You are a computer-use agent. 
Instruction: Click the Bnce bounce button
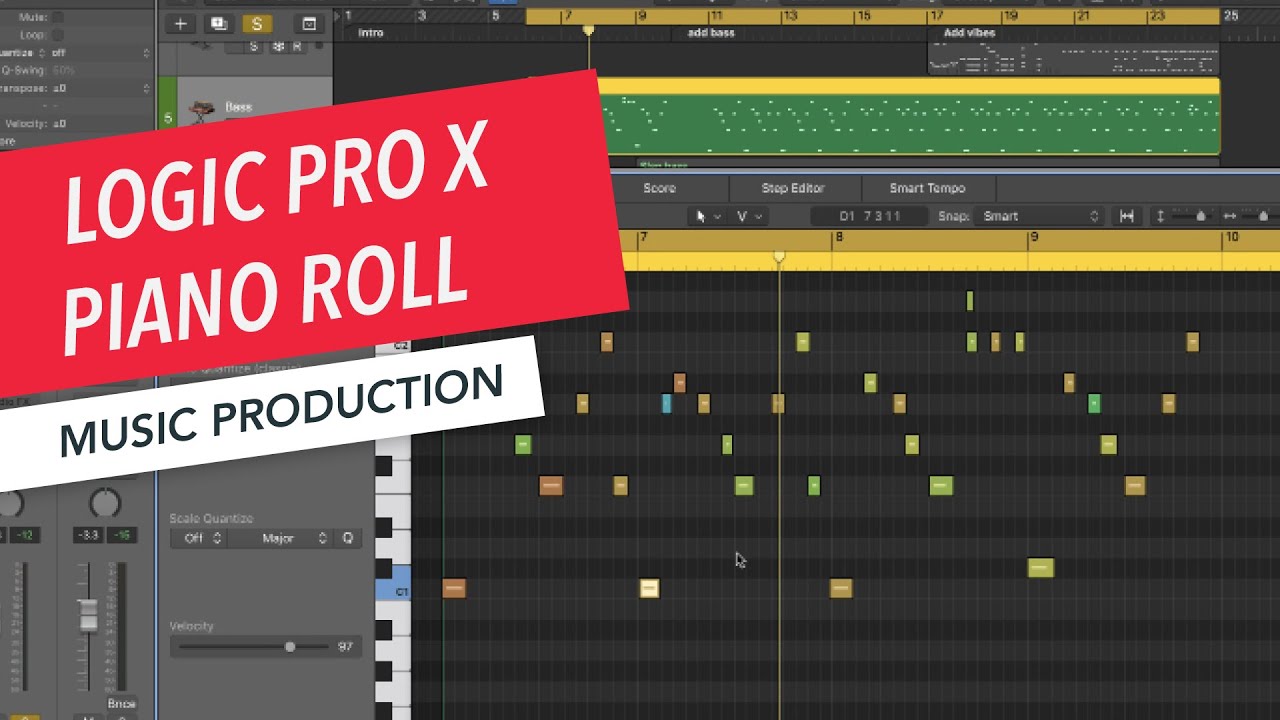pyautogui.click(x=121, y=703)
